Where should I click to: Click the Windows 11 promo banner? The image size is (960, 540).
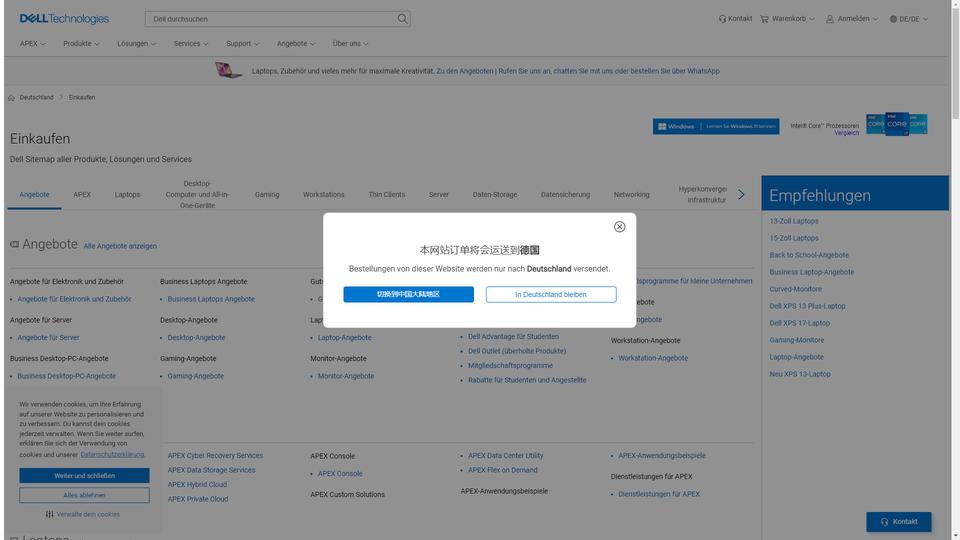716,127
